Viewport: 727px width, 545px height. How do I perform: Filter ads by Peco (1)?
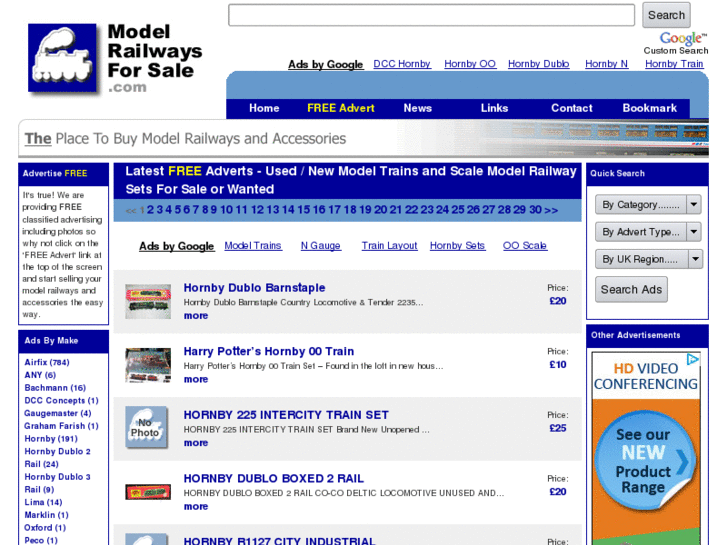(41, 540)
